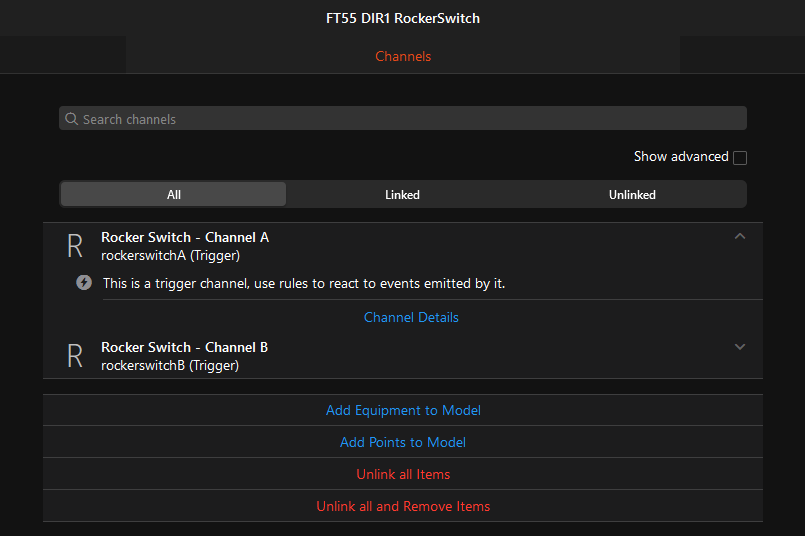Click the R icon for Channel A

(74, 246)
